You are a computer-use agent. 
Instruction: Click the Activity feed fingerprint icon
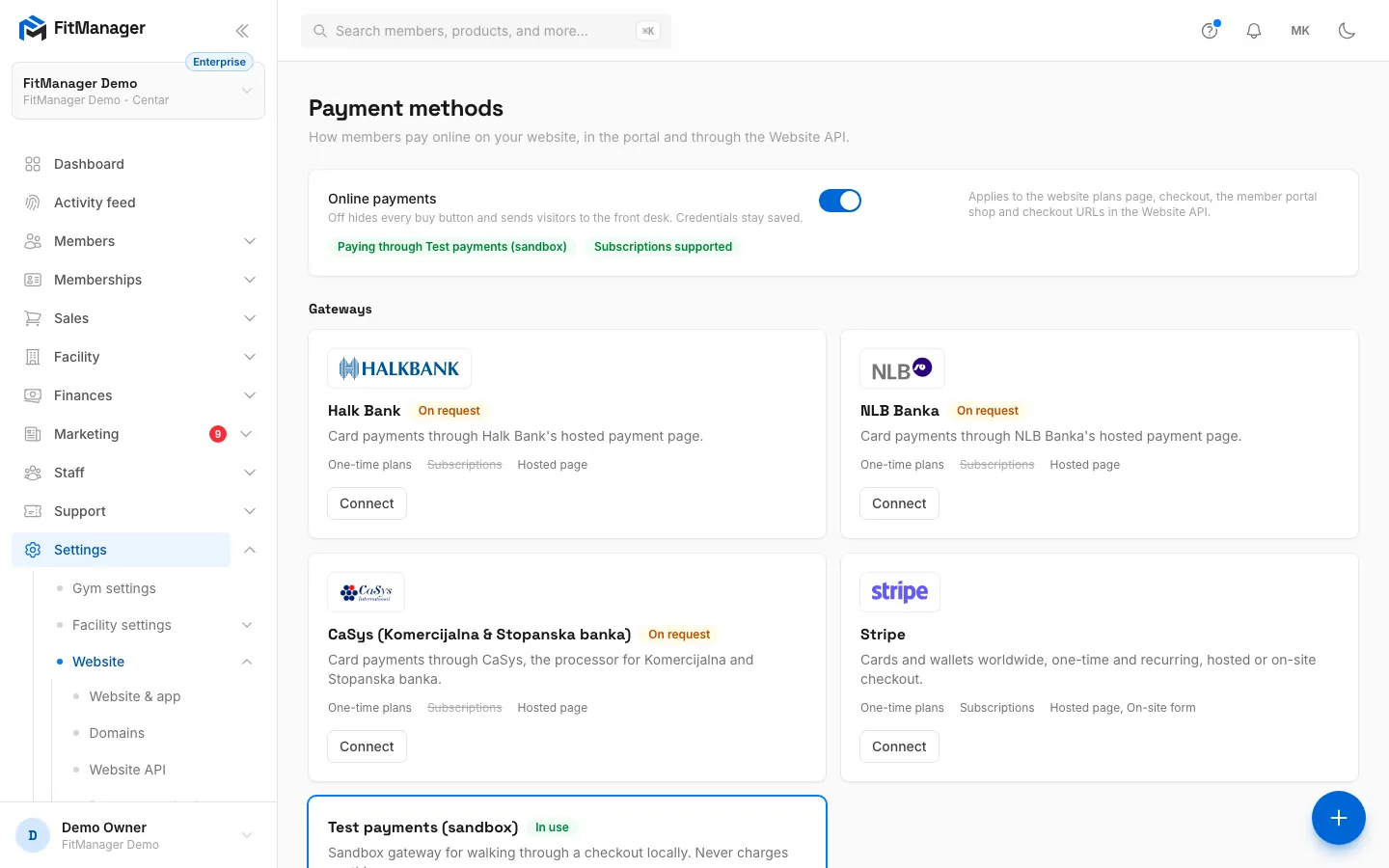click(x=33, y=203)
